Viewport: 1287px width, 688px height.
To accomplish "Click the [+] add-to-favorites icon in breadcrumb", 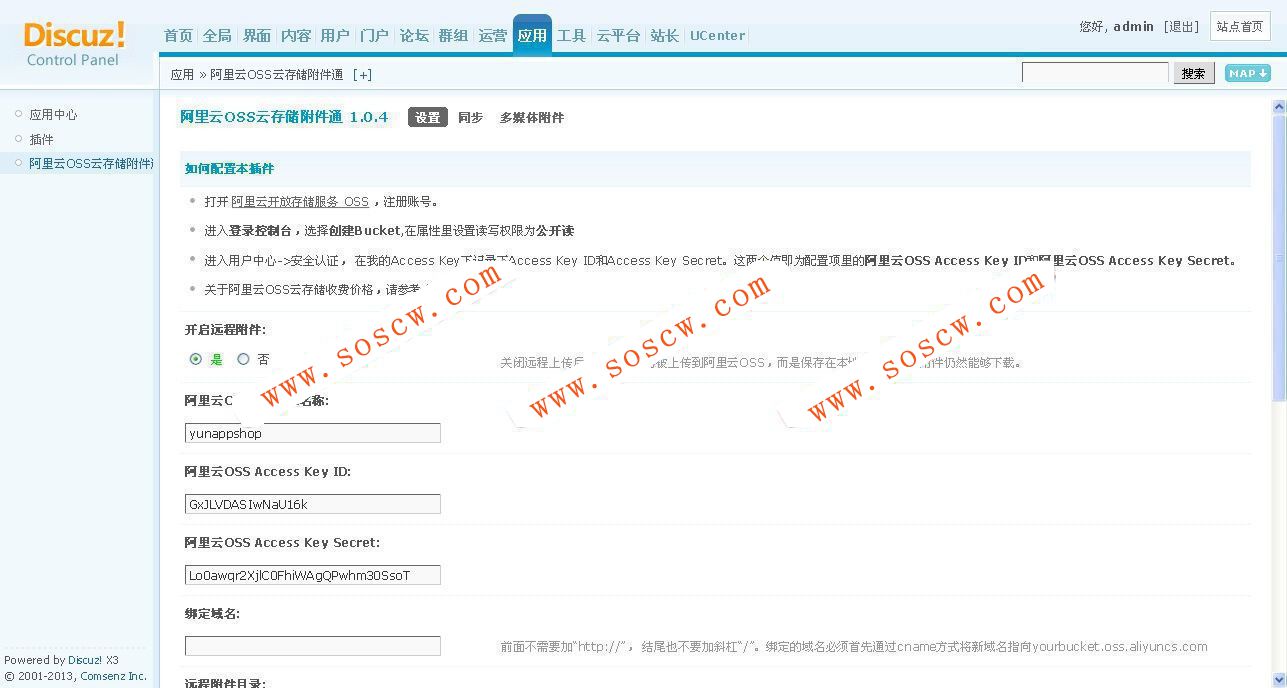I will point(362,75).
